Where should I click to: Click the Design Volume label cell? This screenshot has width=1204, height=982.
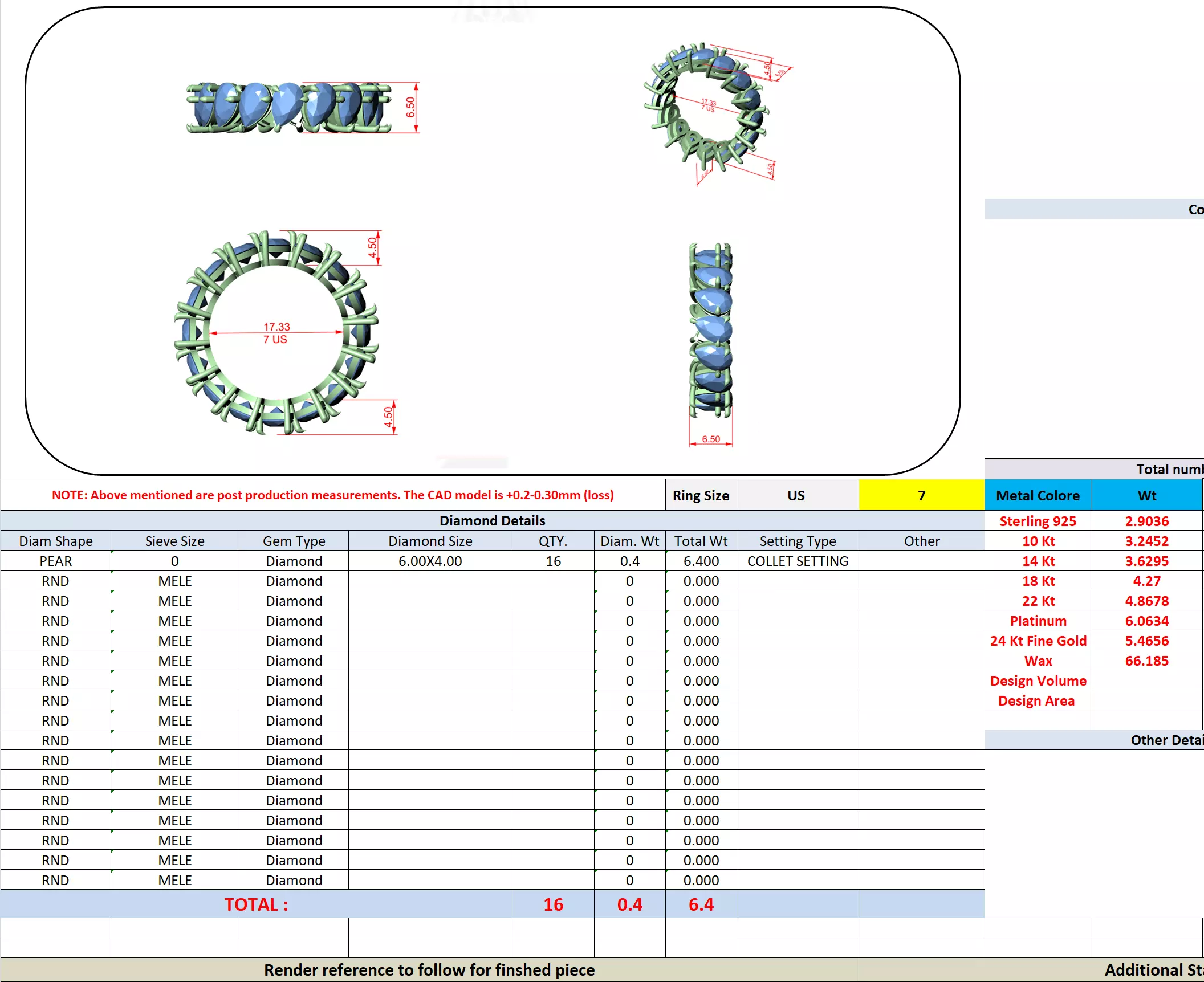click(x=1038, y=681)
